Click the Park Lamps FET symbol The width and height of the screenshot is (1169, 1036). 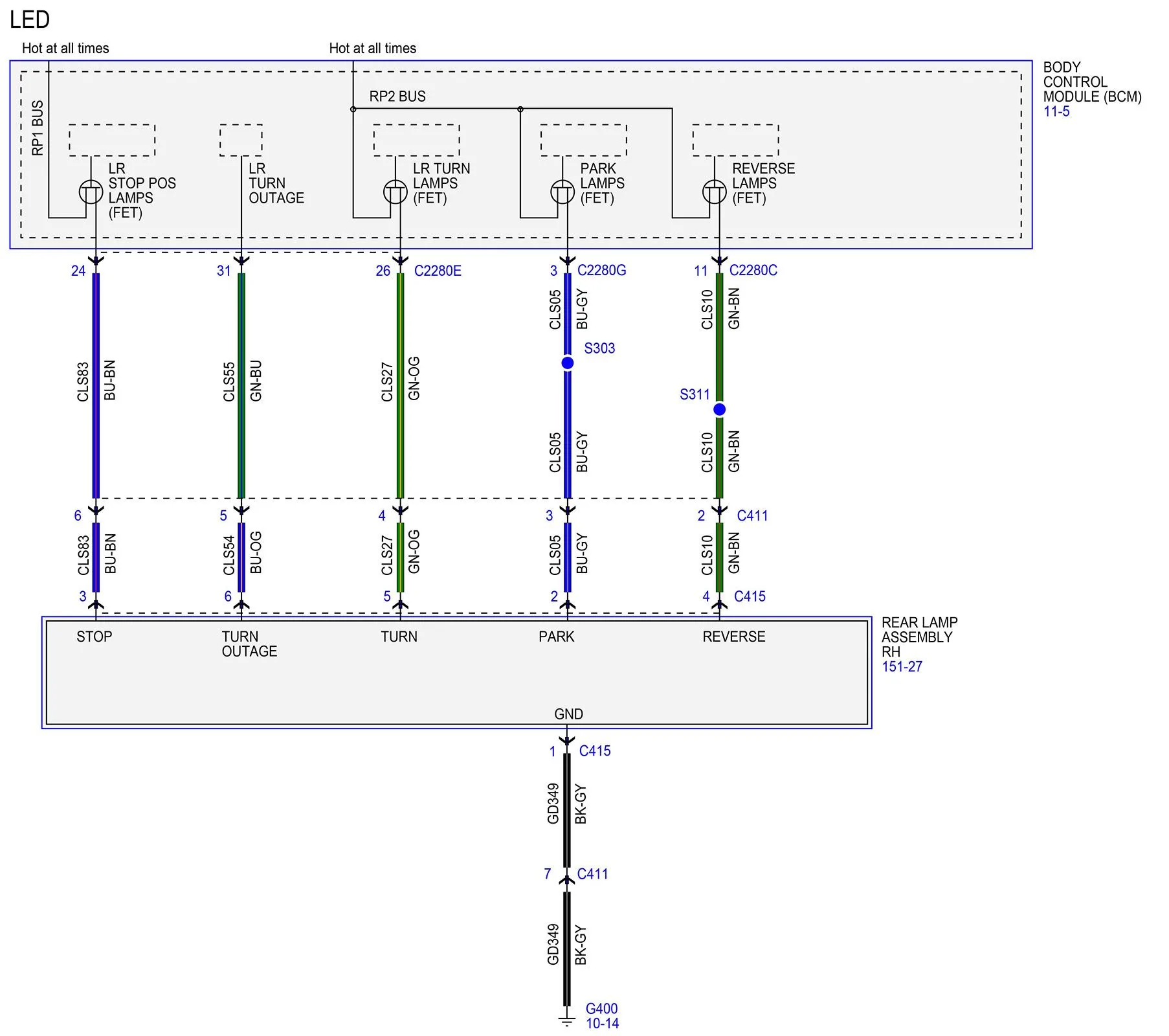[562, 192]
